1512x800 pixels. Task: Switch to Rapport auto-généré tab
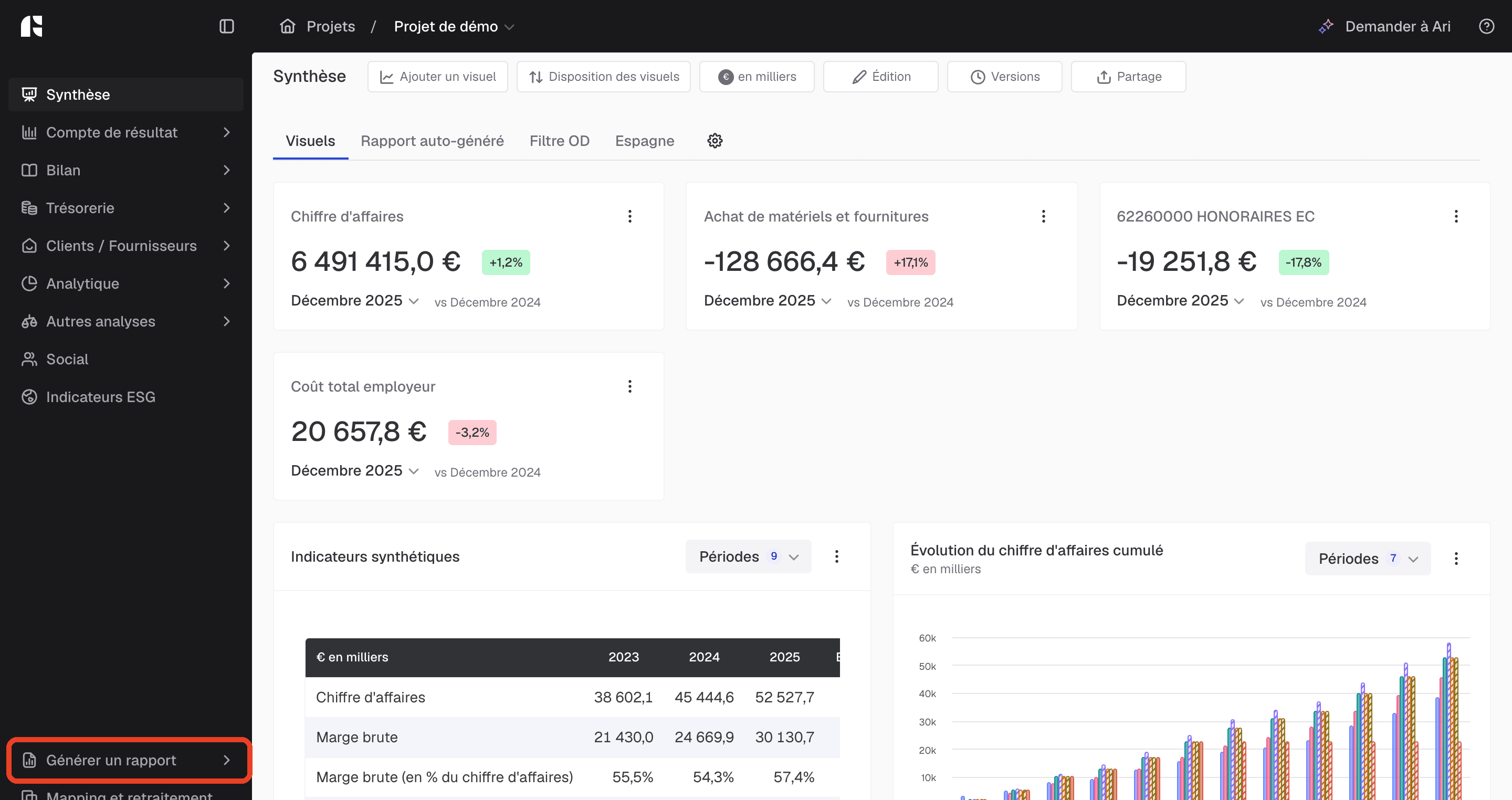432,141
